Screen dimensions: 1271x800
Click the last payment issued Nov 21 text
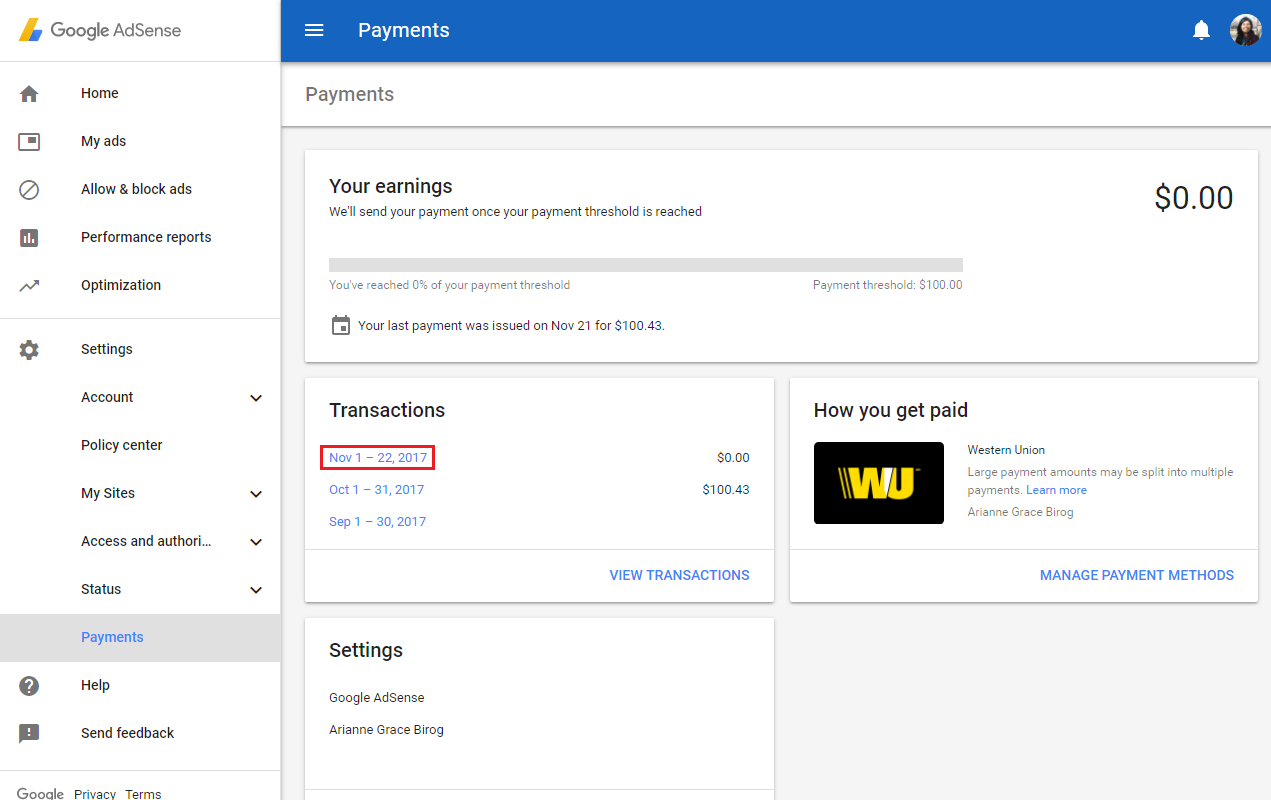(x=511, y=326)
